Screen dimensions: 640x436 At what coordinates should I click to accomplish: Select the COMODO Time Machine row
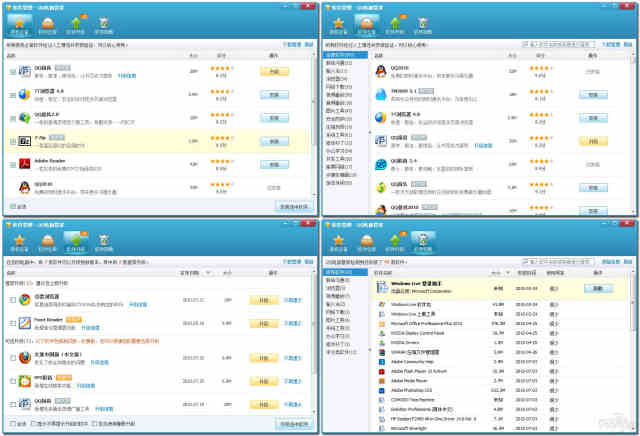tap(502, 400)
